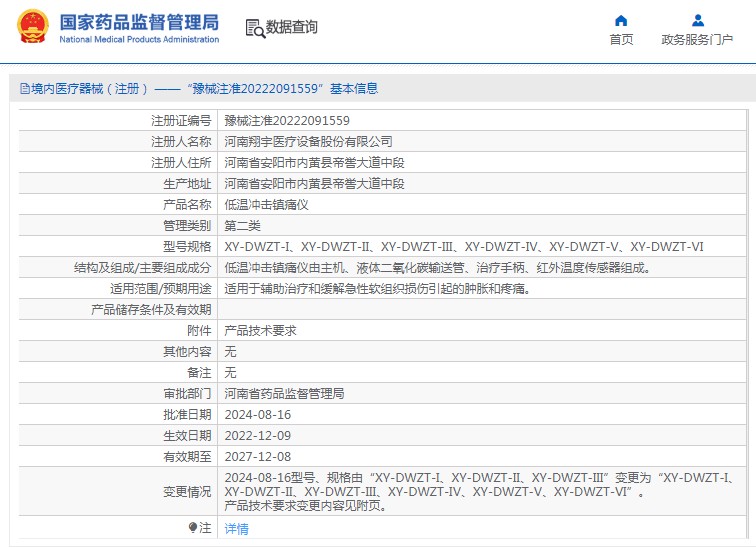Image resolution: width=756 pixels, height=547 pixels.
Task: Open the 详情 link
Action: [237, 529]
